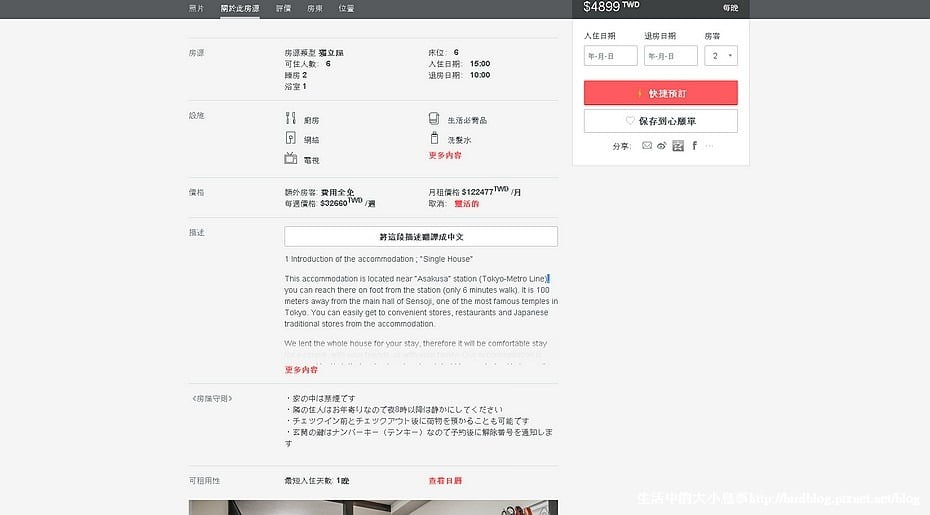Save listing to wish list button
The width and height of the screenshot is (930, 515).
click(x=661, y=121)
